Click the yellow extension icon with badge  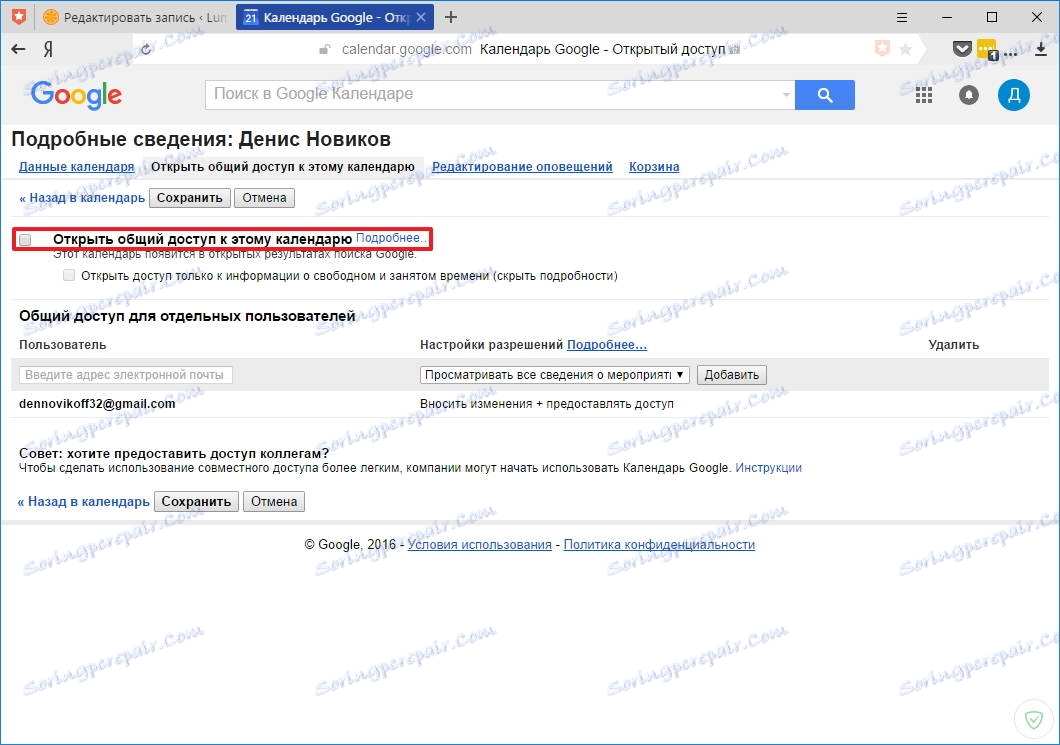988,49
